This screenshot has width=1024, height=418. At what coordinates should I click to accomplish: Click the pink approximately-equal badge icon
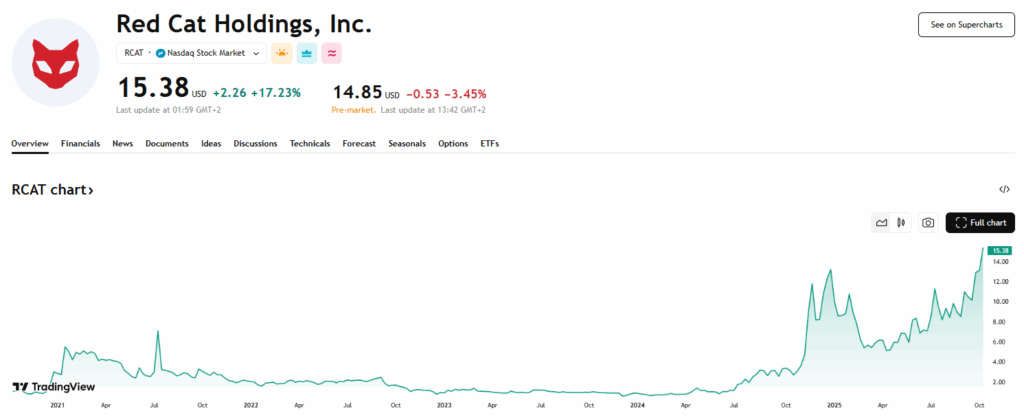pos(331,53)
